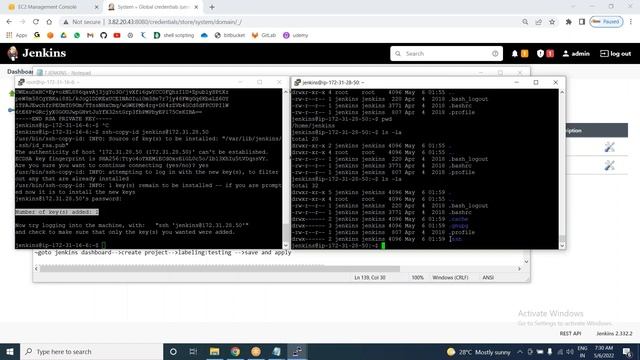This screenshot has height=360, width=640.
Task: Focus the Jenkins Search box
Action: tap(446, 53)
